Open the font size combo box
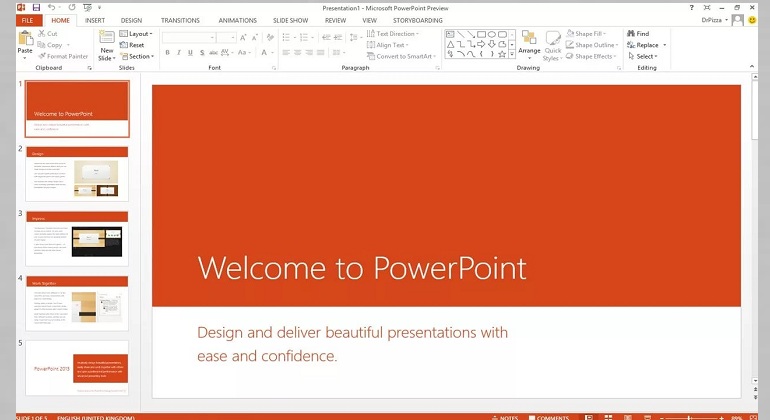Screen dimensions: 770x420 pos(226,37)
